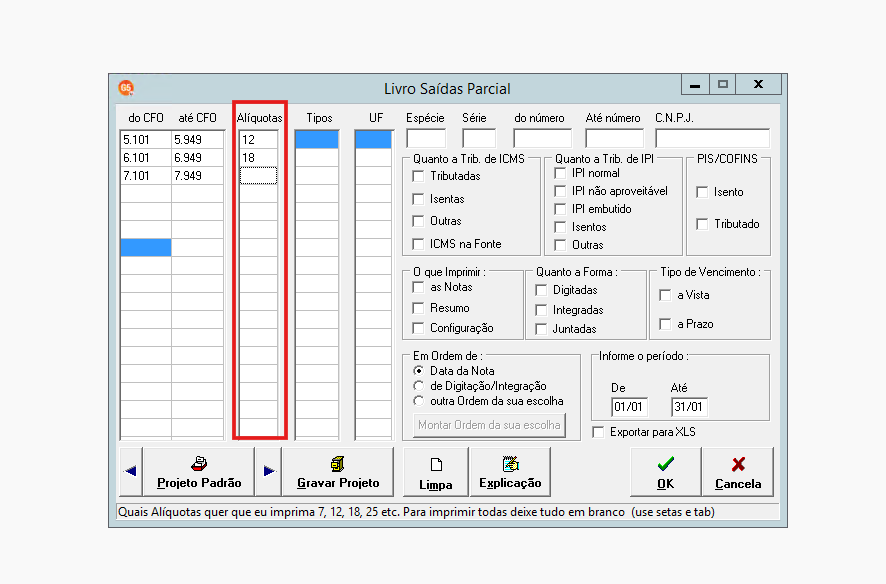Screen dimensions: 886x584
Task: Toggle the IPI embutido checkbox
Action: click(x=561, y=209)
